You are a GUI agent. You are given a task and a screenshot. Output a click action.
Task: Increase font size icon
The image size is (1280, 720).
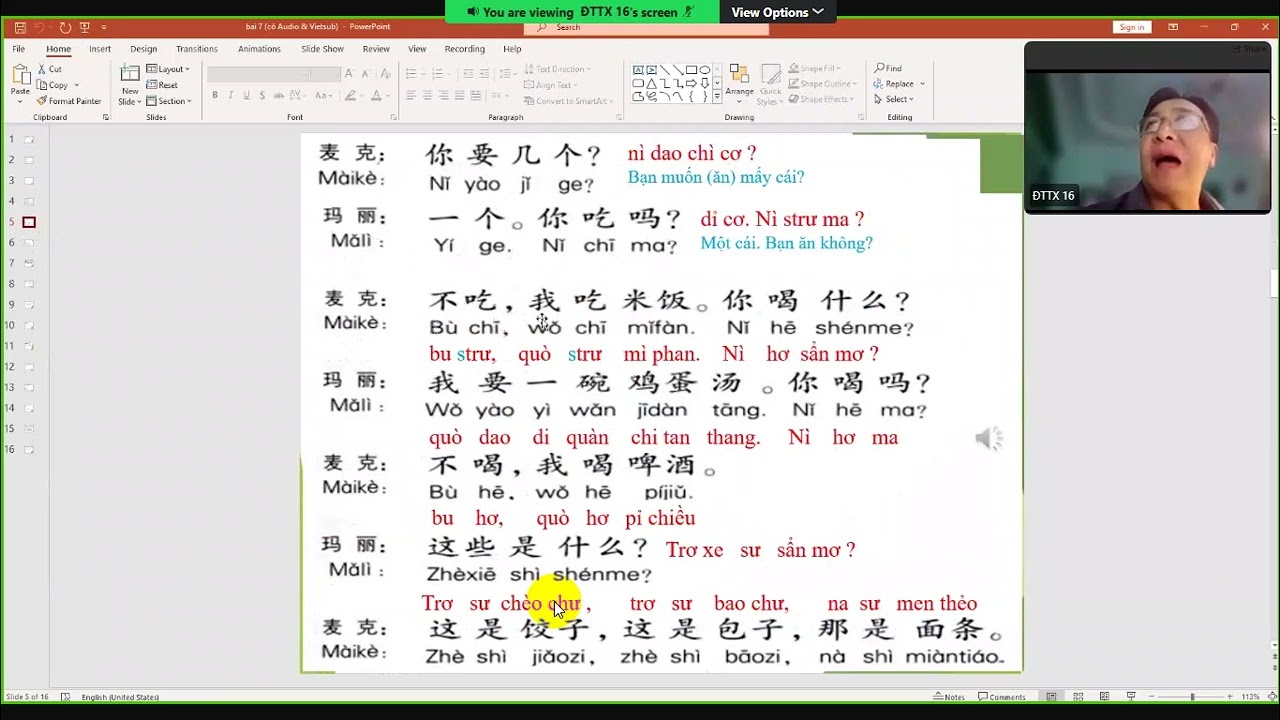pos(348,74)
